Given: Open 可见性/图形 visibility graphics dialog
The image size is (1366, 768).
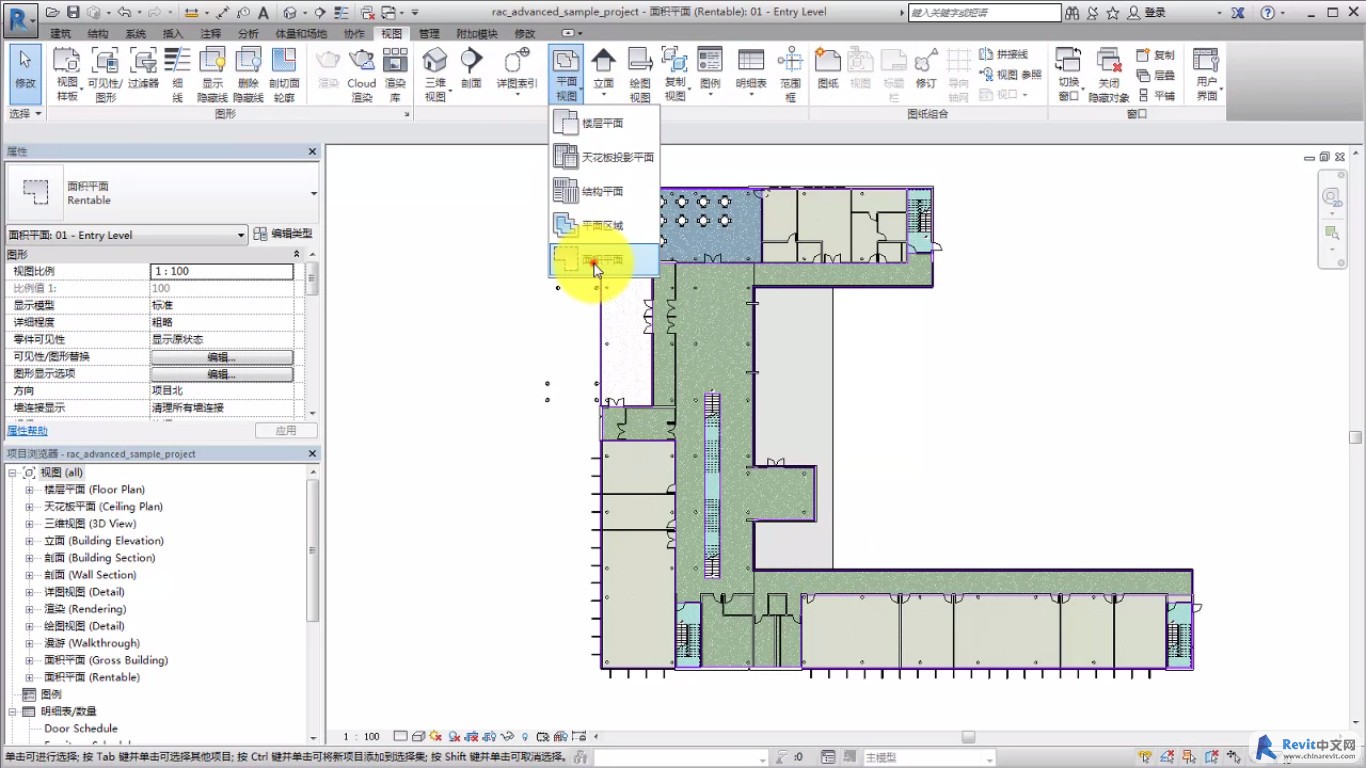Looking at the screenshot, I should 105,74.
